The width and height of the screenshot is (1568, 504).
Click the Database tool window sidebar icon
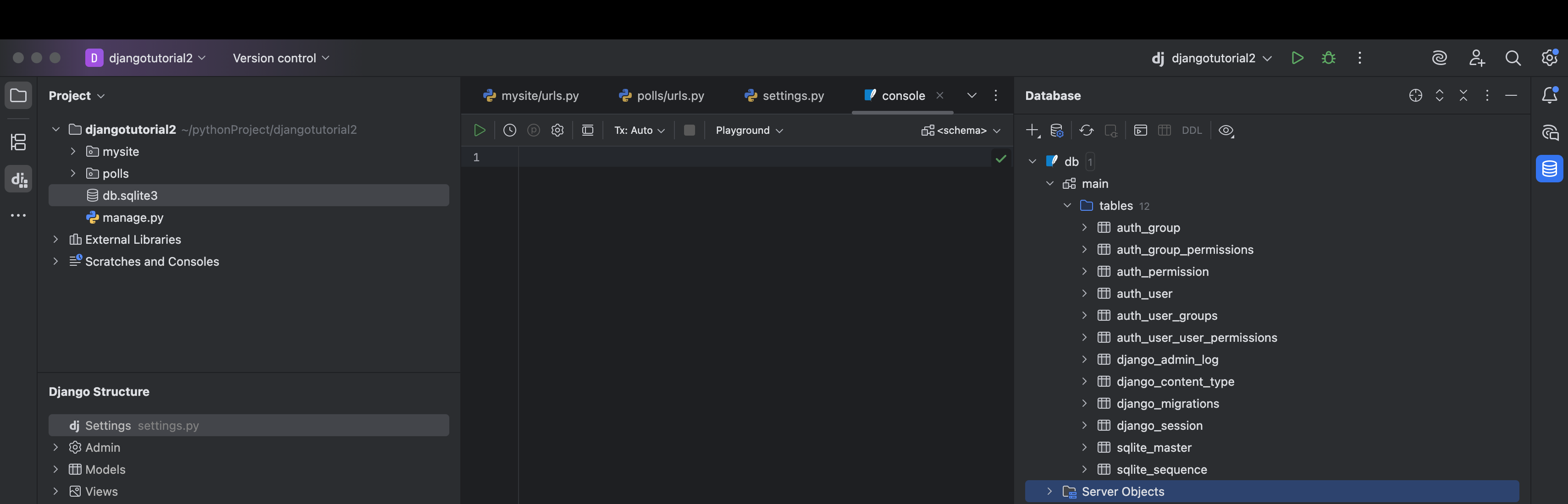tap(1550, 169)
